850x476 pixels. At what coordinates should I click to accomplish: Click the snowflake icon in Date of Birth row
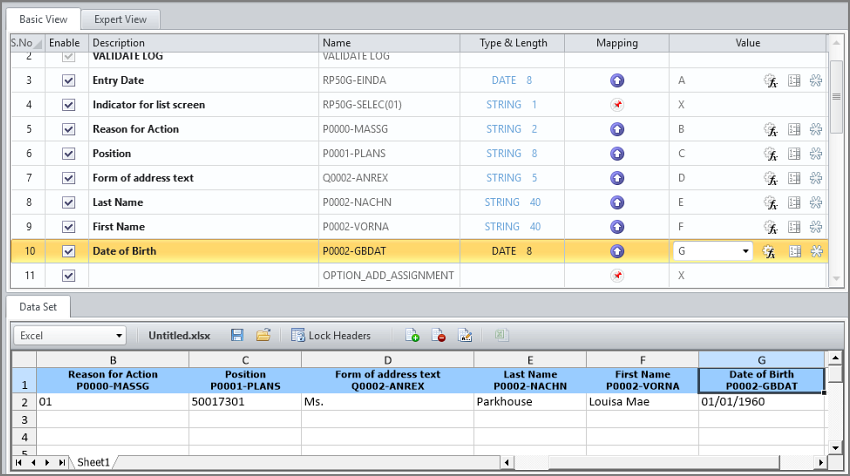[816, 251]
